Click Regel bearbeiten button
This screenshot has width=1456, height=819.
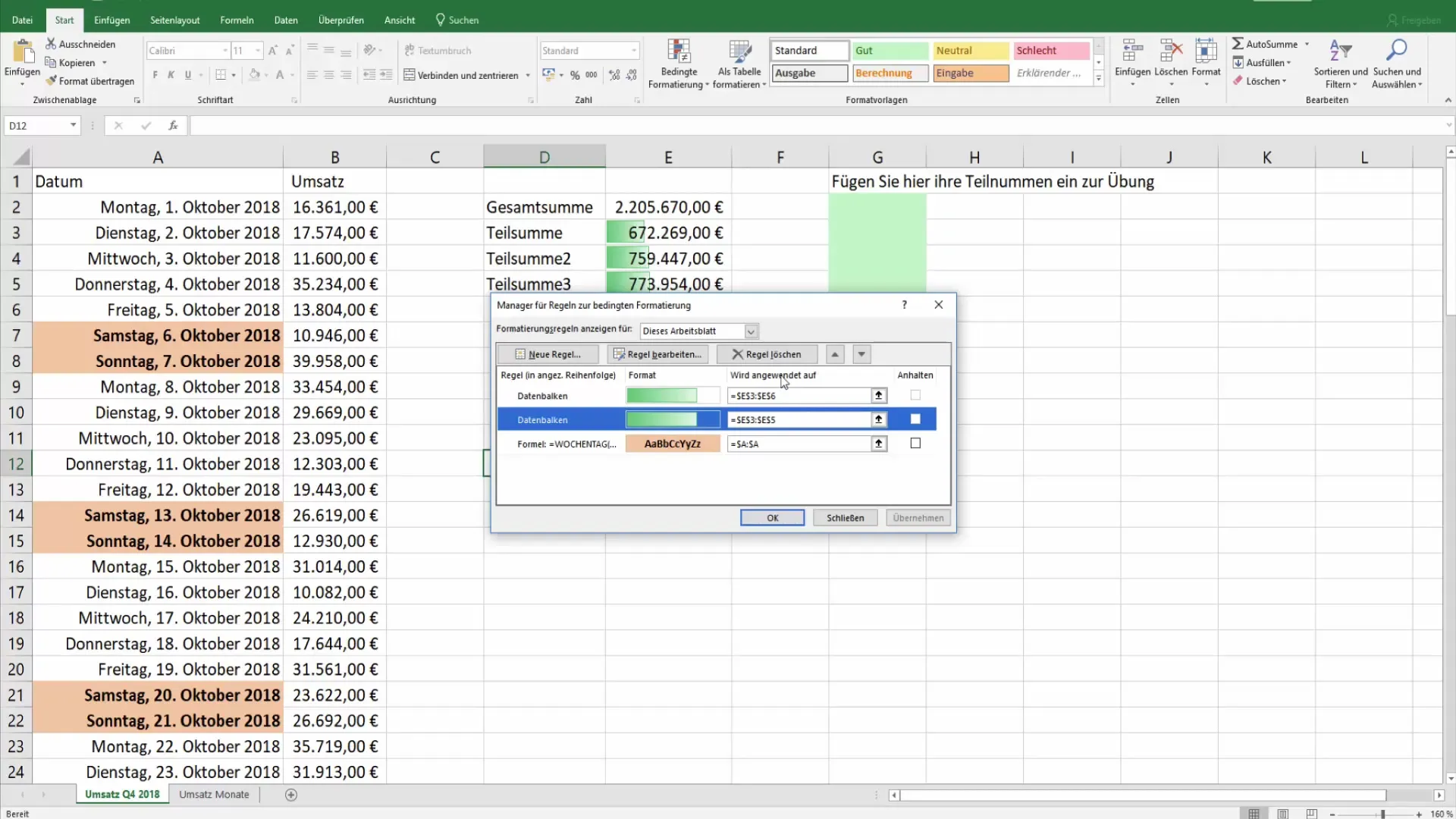657,354
